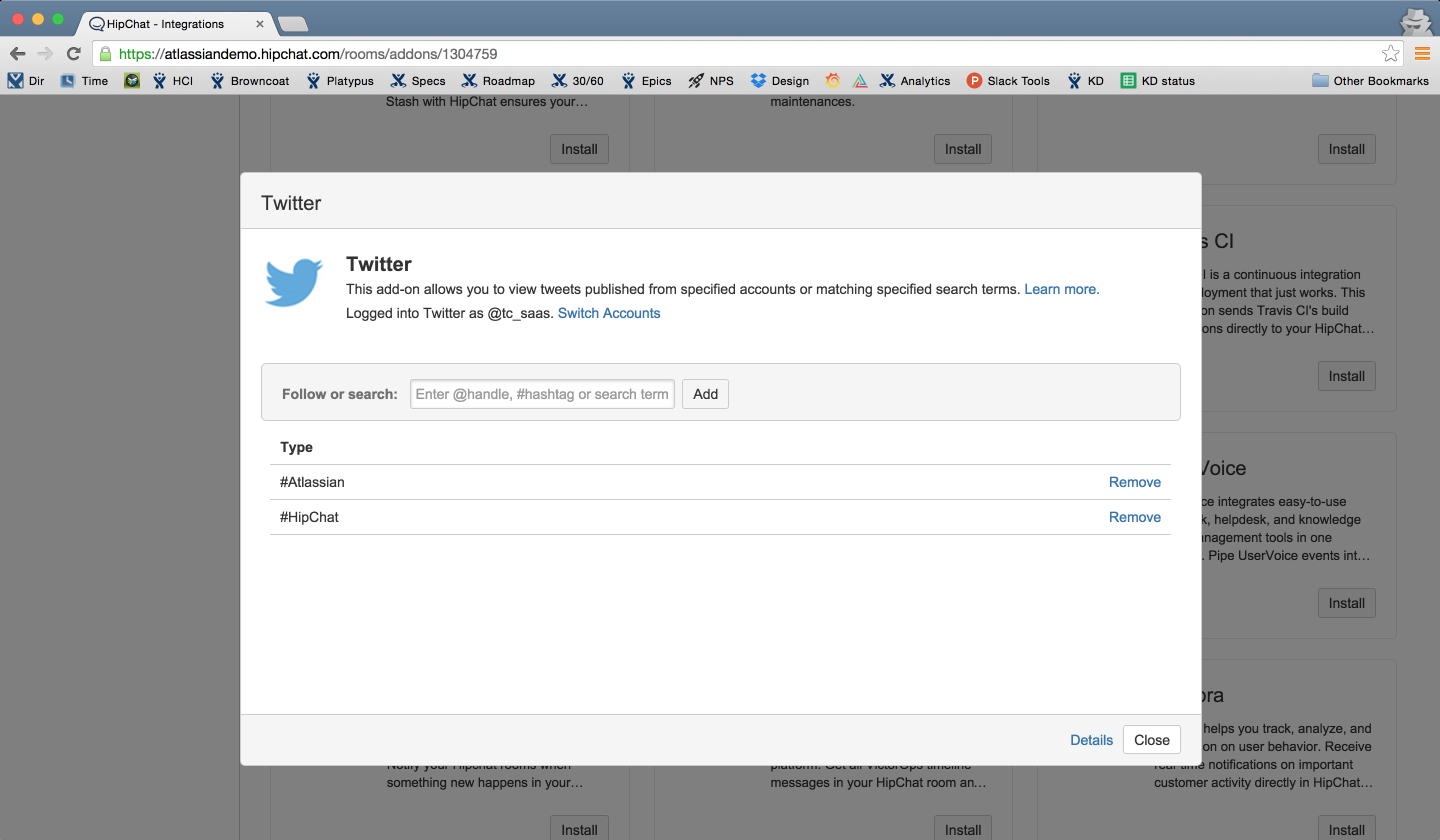Focus the Follow or search field

(x=541, y=393)
